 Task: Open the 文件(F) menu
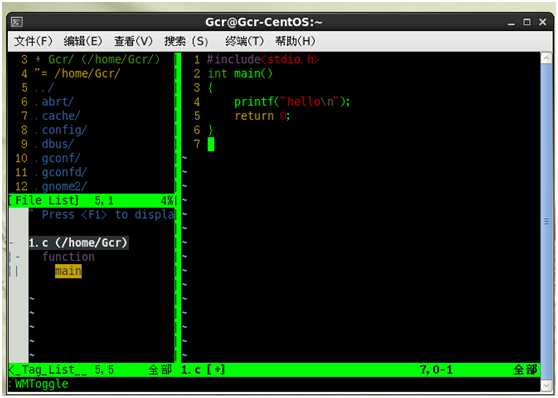coord(33,41)
